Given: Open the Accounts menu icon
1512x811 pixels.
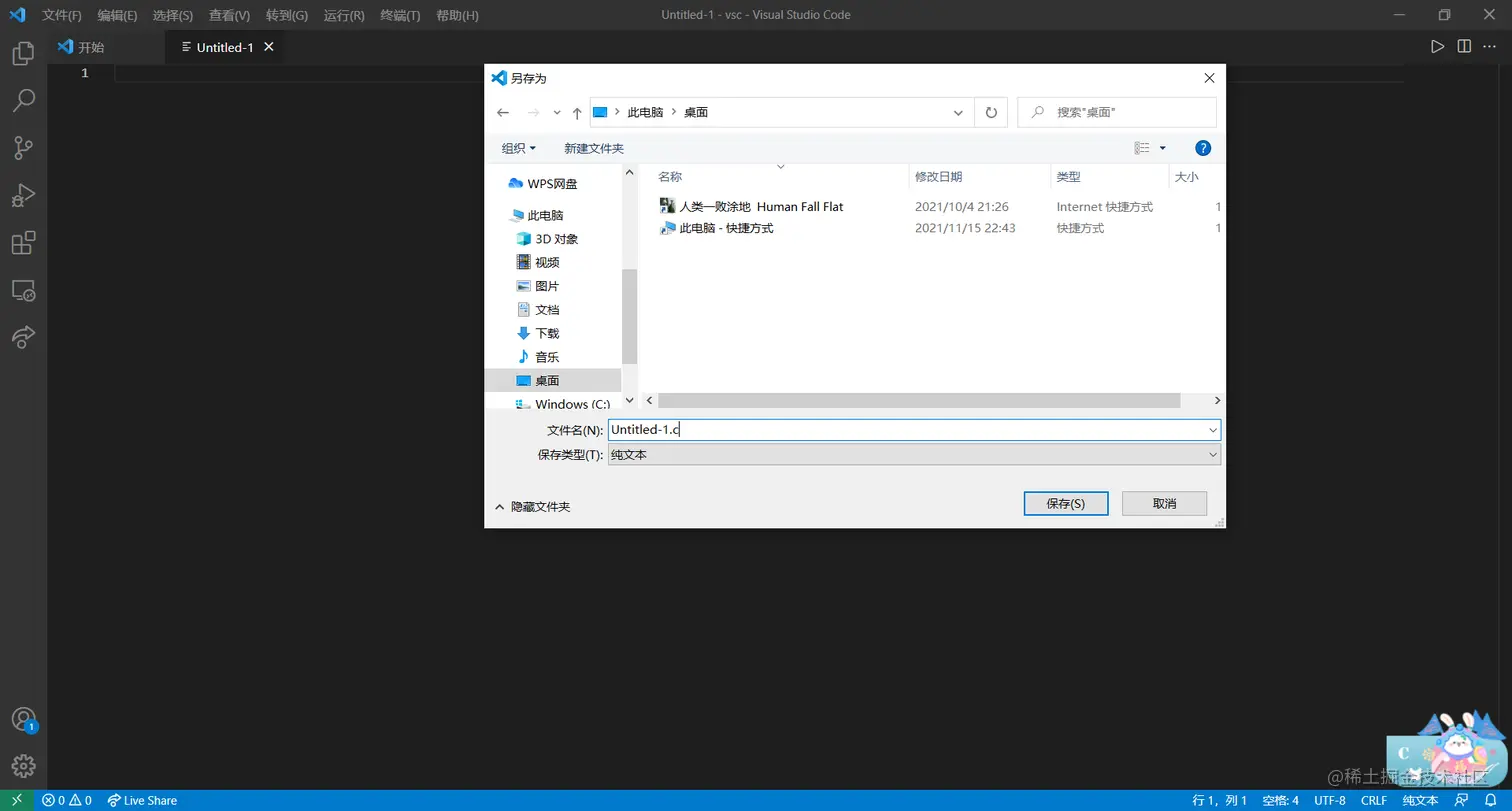Looking at the screenshot, I should click(x=23, y=720).
